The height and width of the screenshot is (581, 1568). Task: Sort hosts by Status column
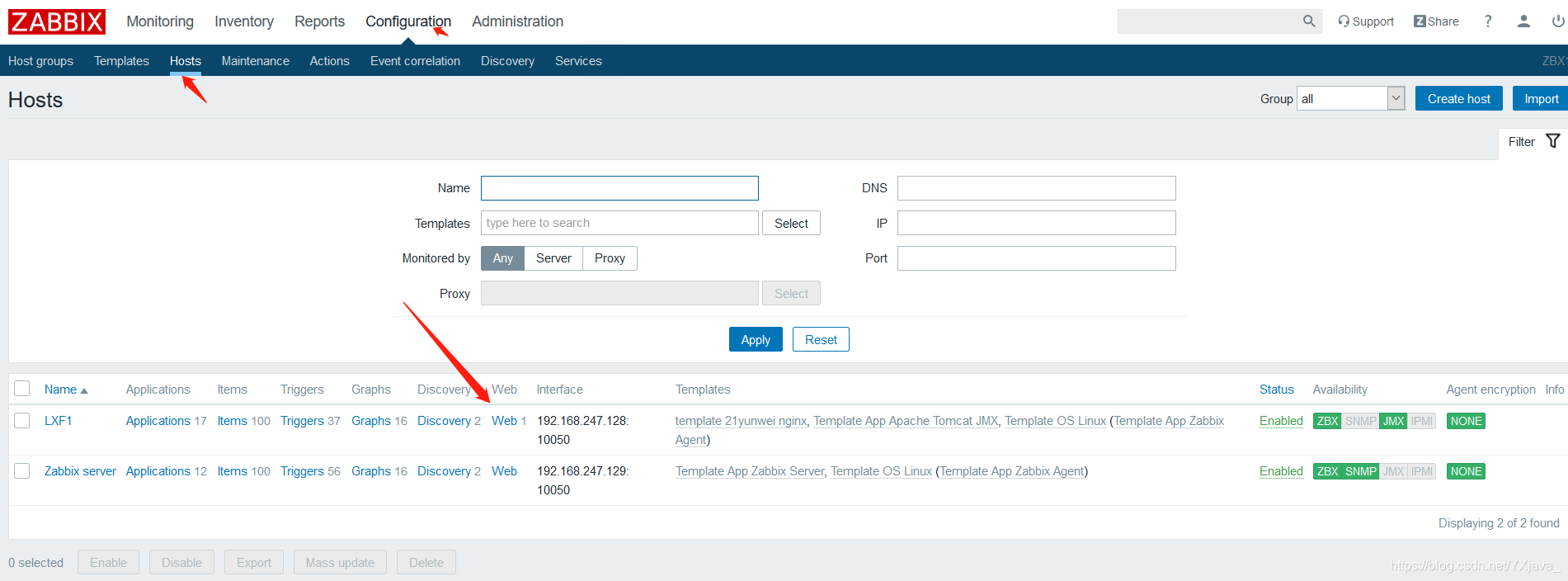1276,390
